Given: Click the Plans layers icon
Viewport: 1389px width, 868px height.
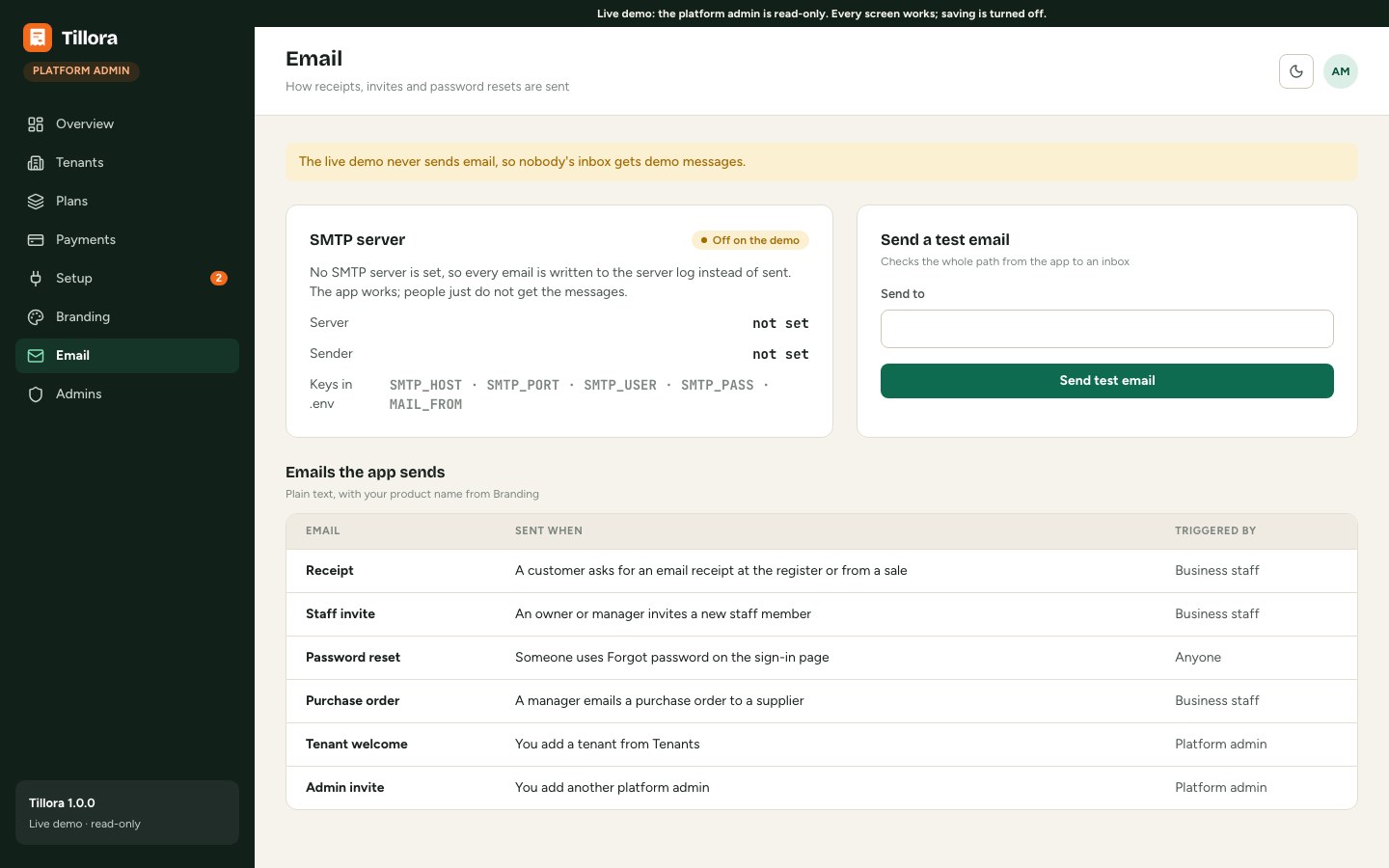Looking at the screenshot, I should tap(36, 202).
